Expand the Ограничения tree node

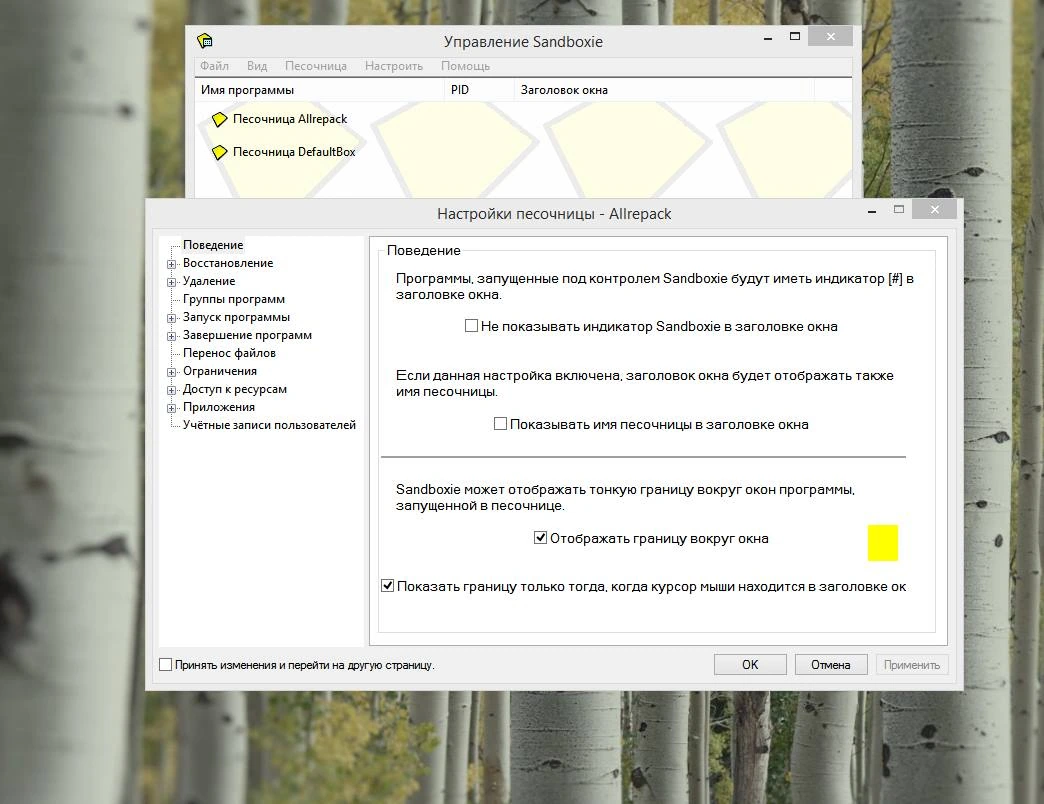pyautogui.click(x=171, y=372)
